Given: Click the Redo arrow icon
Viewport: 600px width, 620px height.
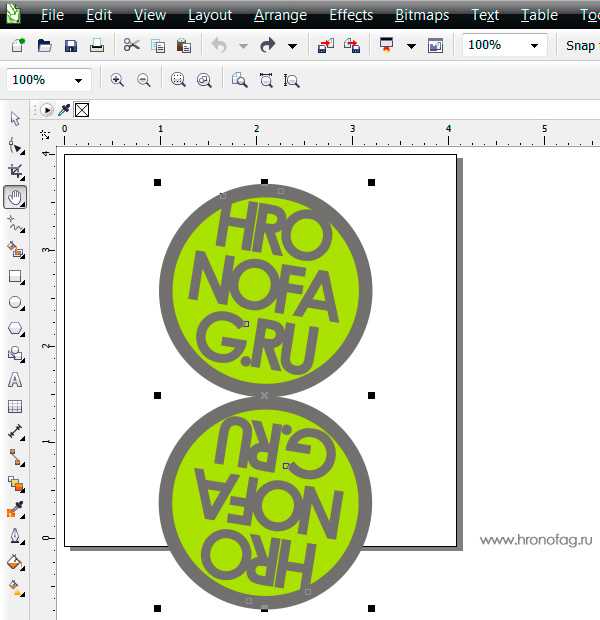Looking at the screenshot, I should click(268, 45).
